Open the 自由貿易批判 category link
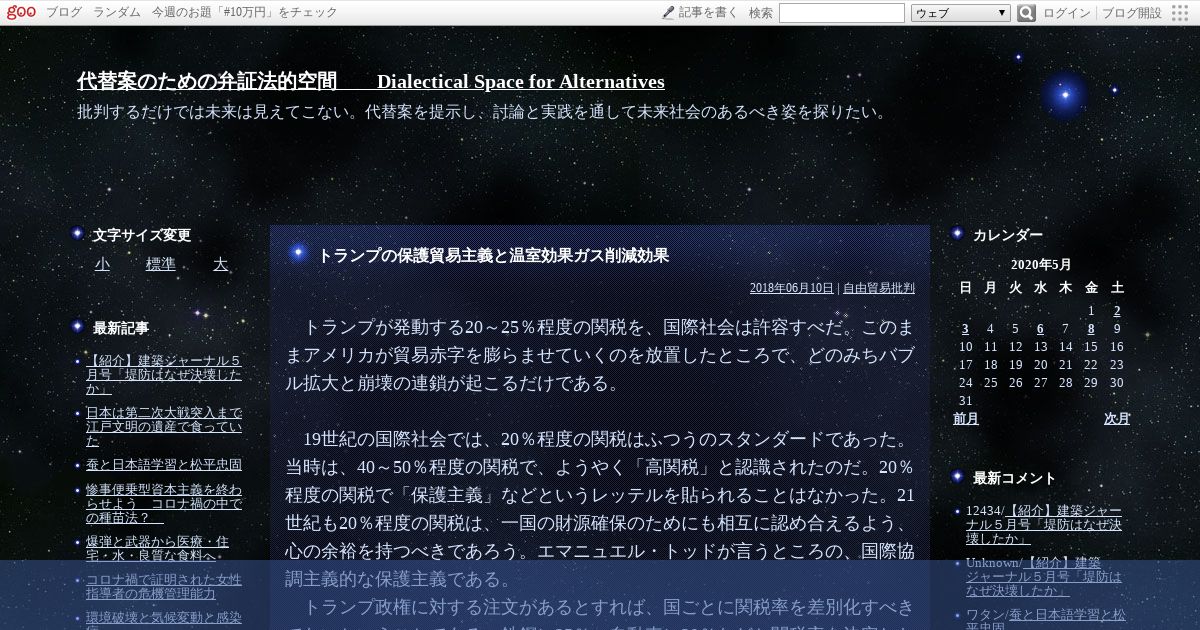Viewport: 1200px width, 630px height. 879,288
